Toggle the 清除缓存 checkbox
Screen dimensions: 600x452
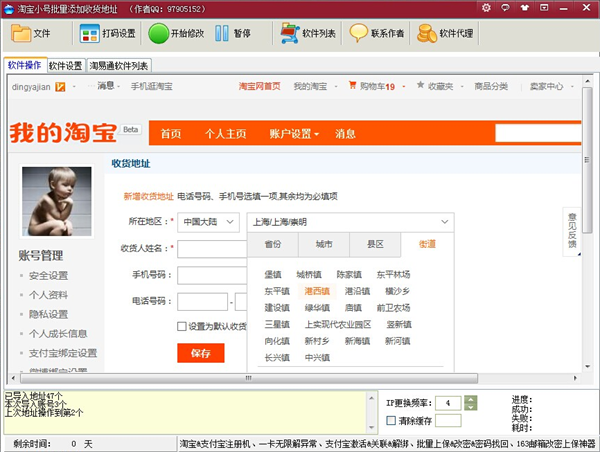(x=391, y=421)
